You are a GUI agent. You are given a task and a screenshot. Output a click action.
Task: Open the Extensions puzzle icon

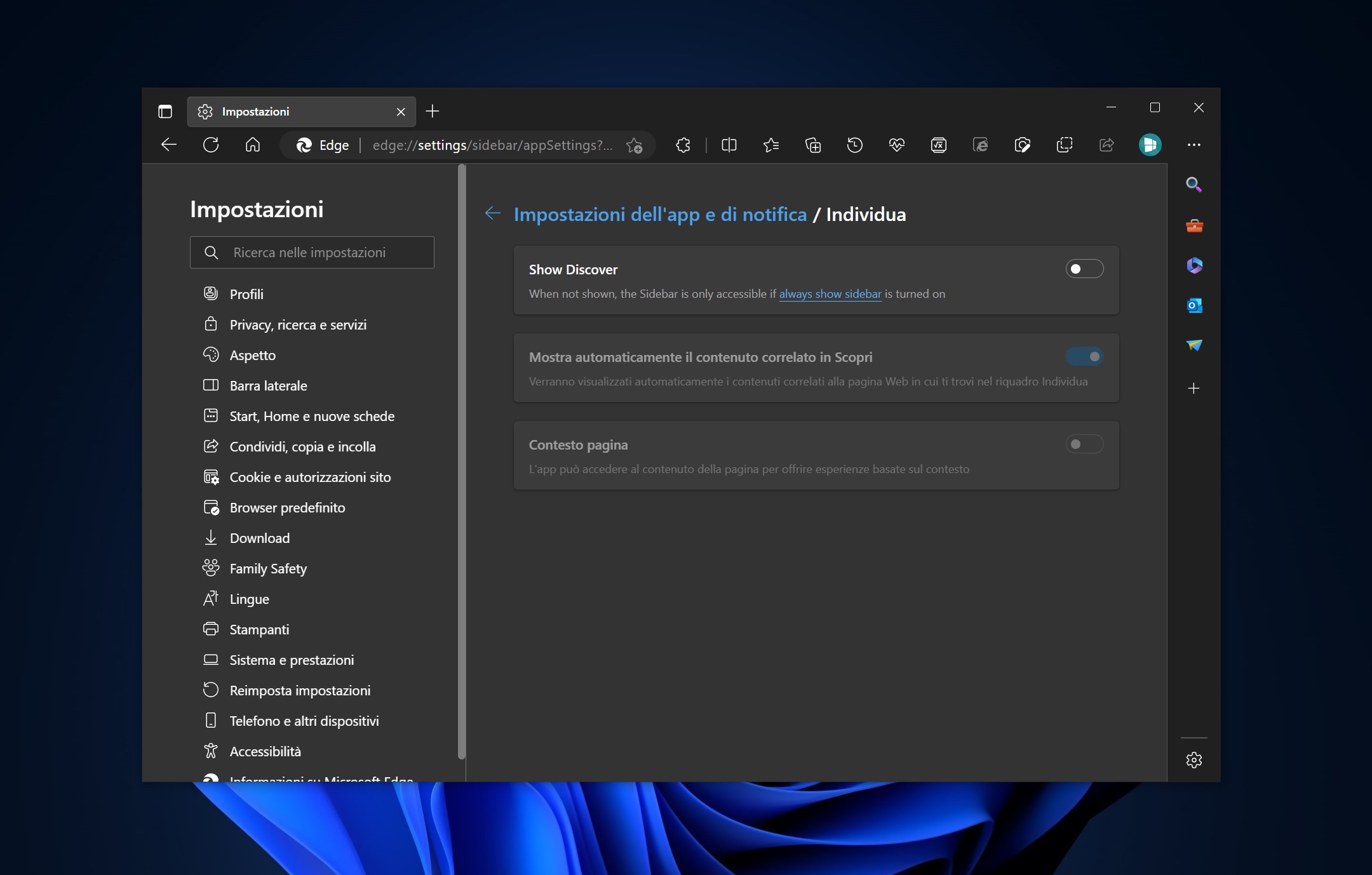point(683,145)
